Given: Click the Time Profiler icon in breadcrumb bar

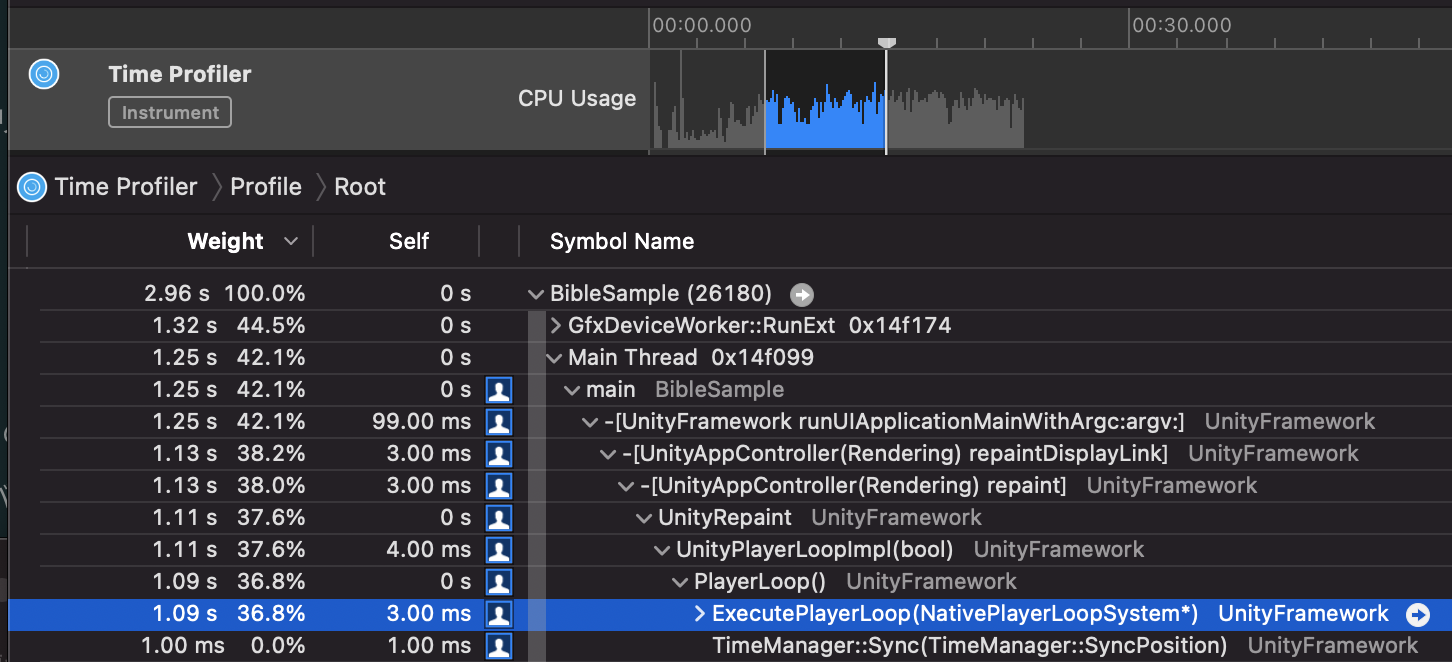Looking at the screenshot, I should [x=33, y=187].
